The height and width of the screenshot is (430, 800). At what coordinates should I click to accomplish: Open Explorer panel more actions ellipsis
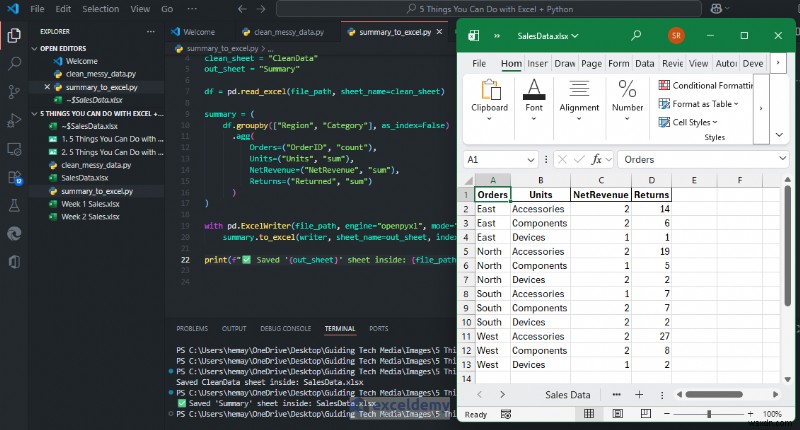click(151, 32)
